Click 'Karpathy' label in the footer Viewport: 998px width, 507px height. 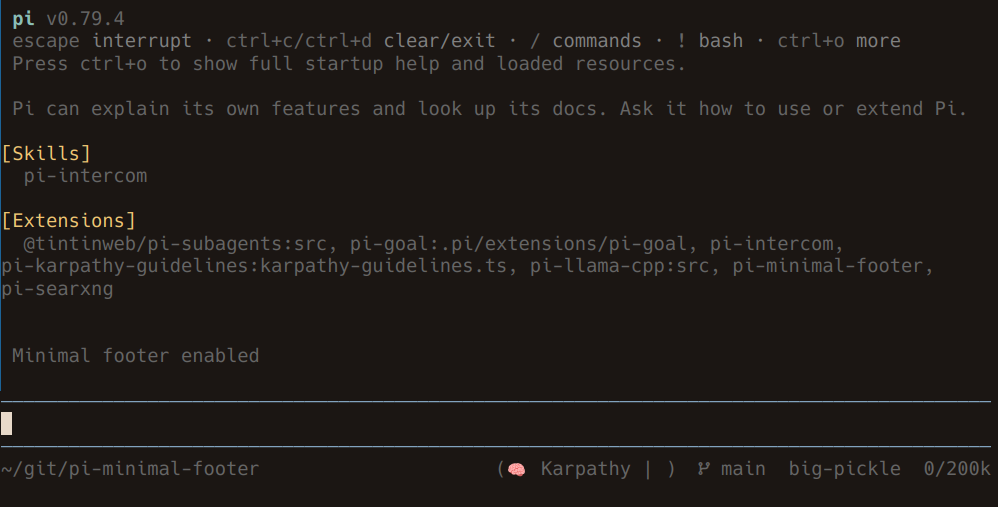click(x=586, y=469)
